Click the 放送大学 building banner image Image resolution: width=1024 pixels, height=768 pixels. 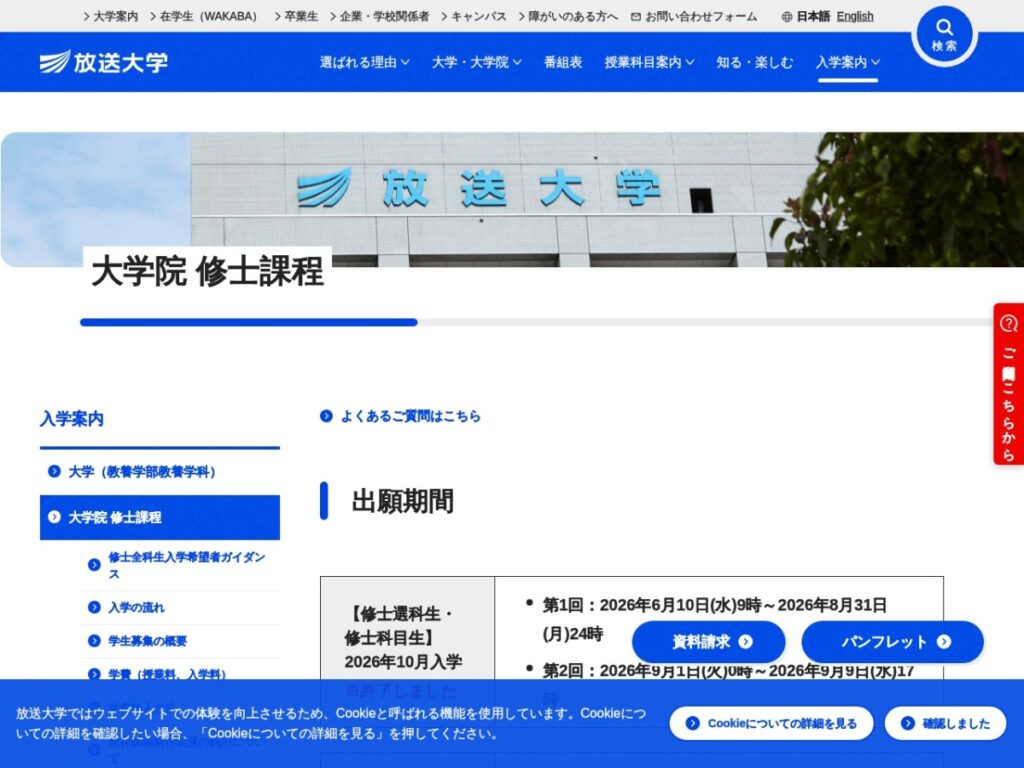tap(512, 199)
